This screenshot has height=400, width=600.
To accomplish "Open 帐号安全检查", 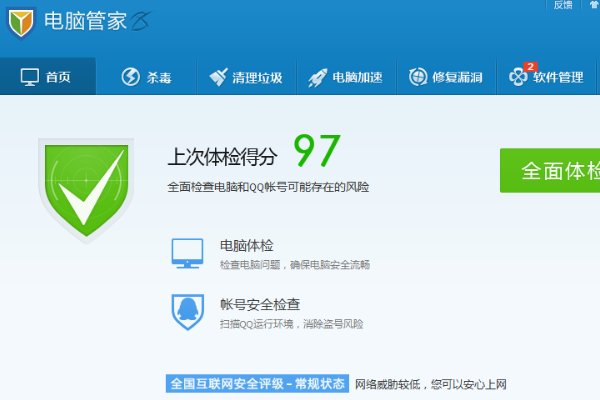I will 260,304.
